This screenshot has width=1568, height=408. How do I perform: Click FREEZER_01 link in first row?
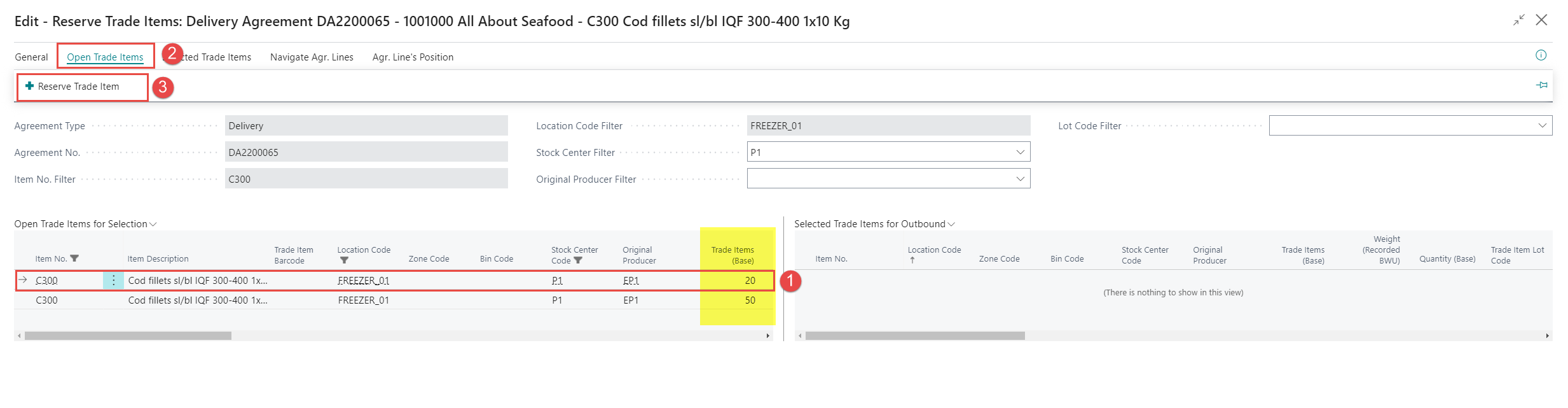363,281
